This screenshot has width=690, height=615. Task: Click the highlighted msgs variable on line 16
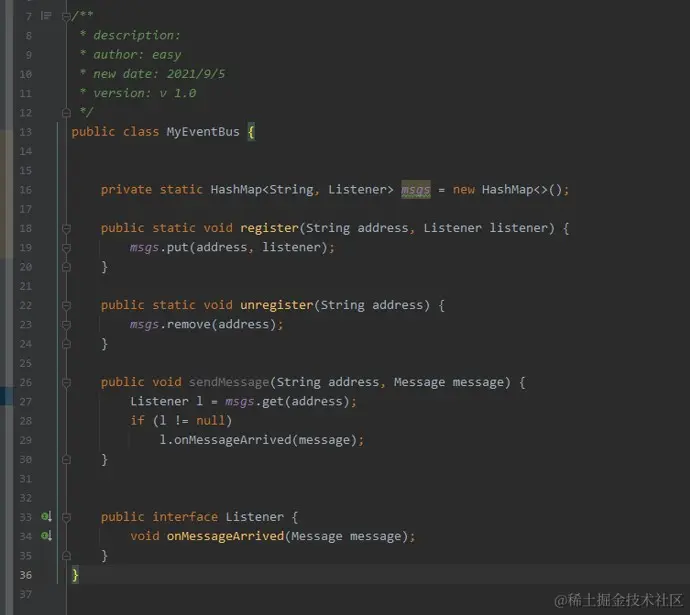tap(415, 190)
